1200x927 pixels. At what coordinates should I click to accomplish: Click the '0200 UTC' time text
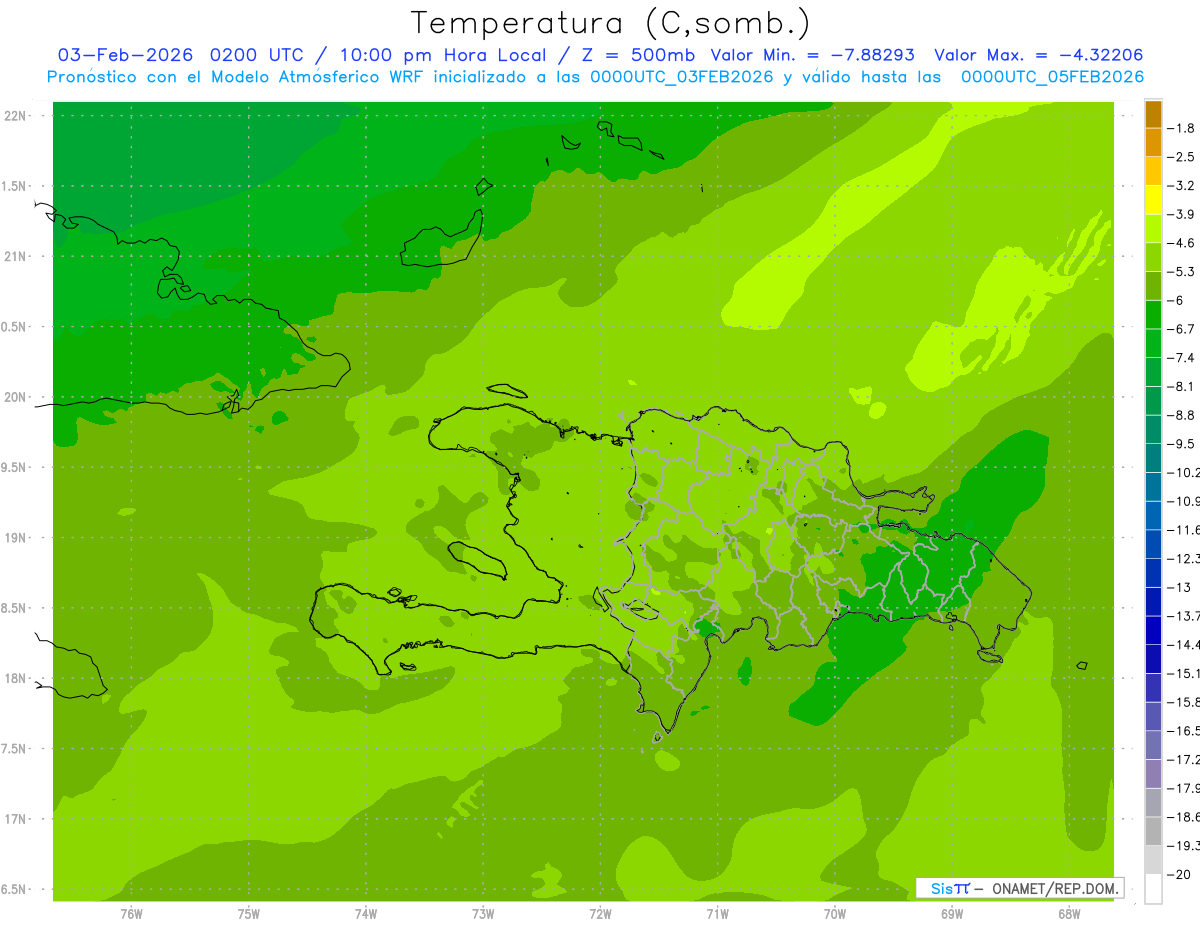point(257,55)
